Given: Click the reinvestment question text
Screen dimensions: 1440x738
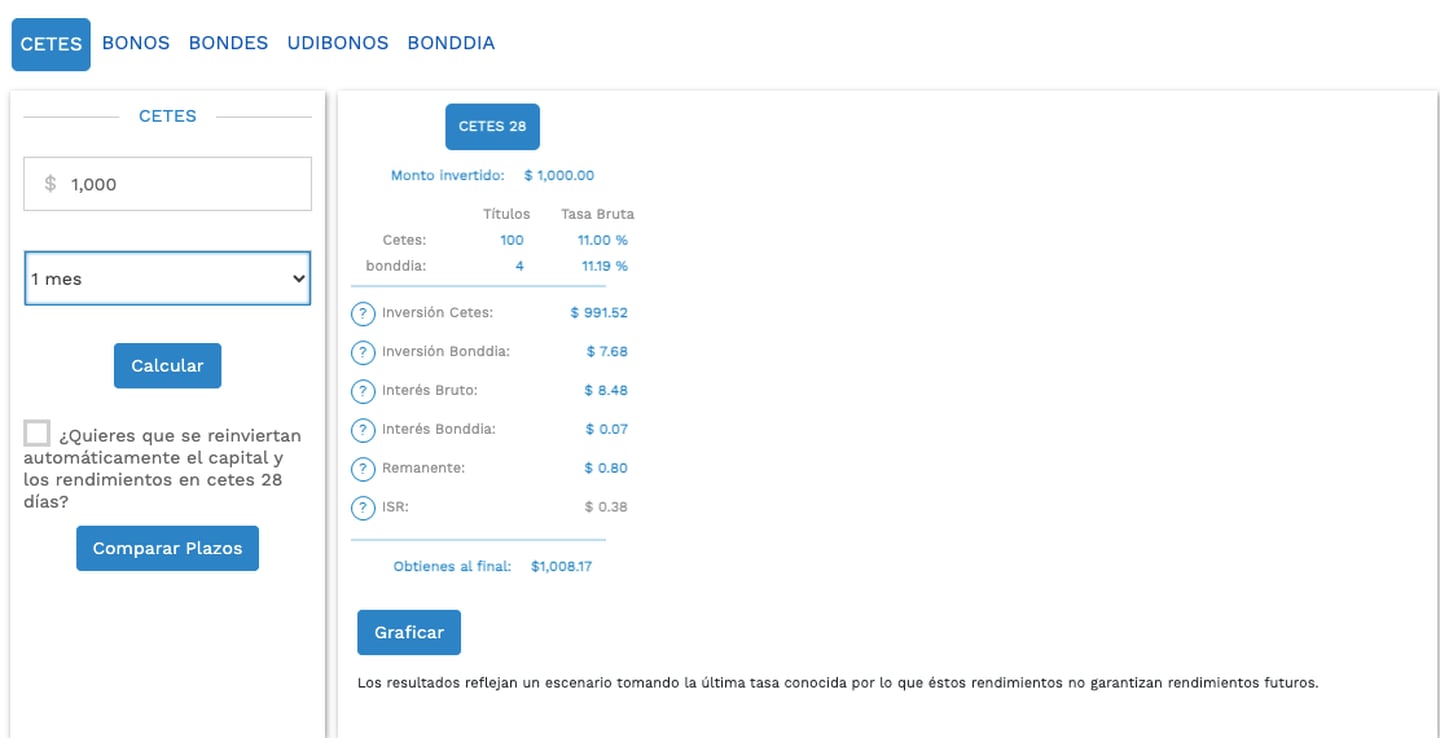Looking at the screenshot, I should click(x=163, y=468).
